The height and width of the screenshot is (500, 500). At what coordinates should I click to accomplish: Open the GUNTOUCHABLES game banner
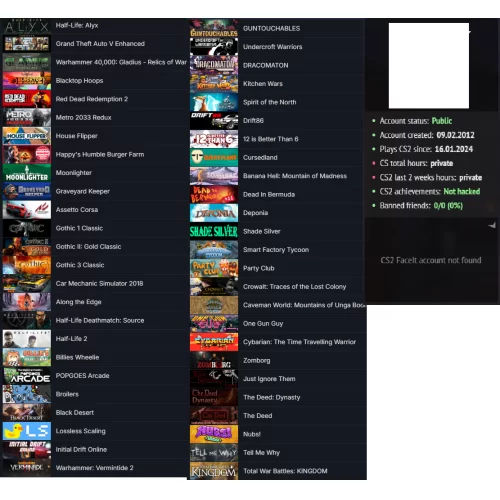214,28
